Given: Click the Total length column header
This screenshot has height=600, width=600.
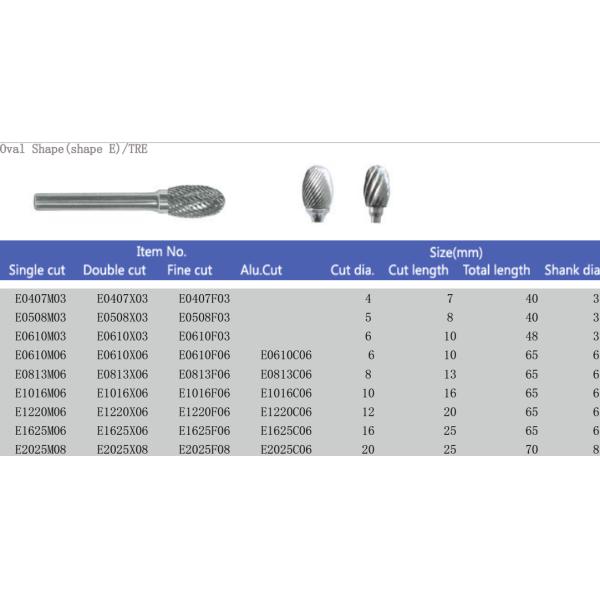Looking at the screenshot, I should [496, 270].
